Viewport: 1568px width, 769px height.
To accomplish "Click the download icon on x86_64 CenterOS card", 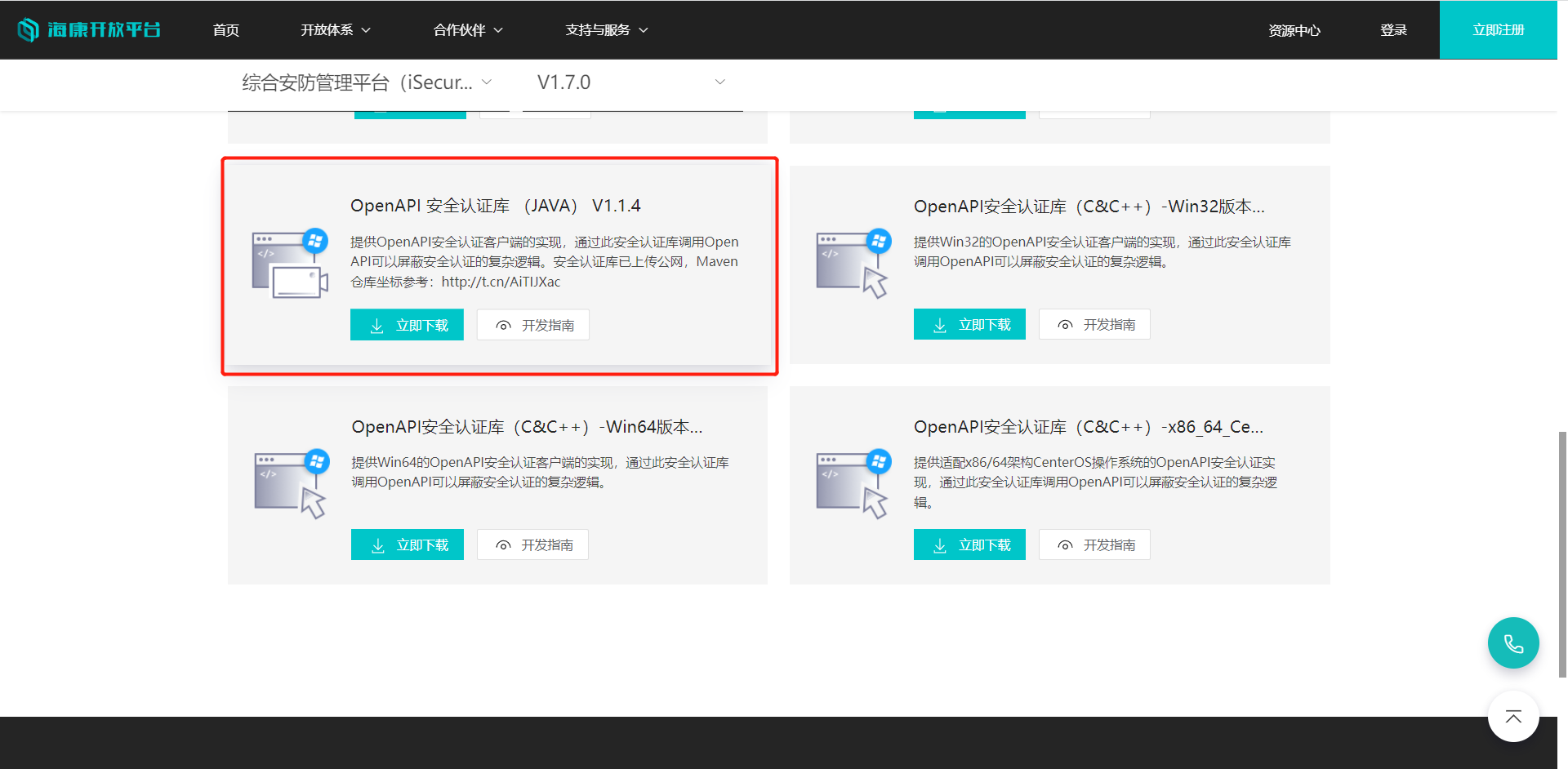I will [x=939, y=545].
